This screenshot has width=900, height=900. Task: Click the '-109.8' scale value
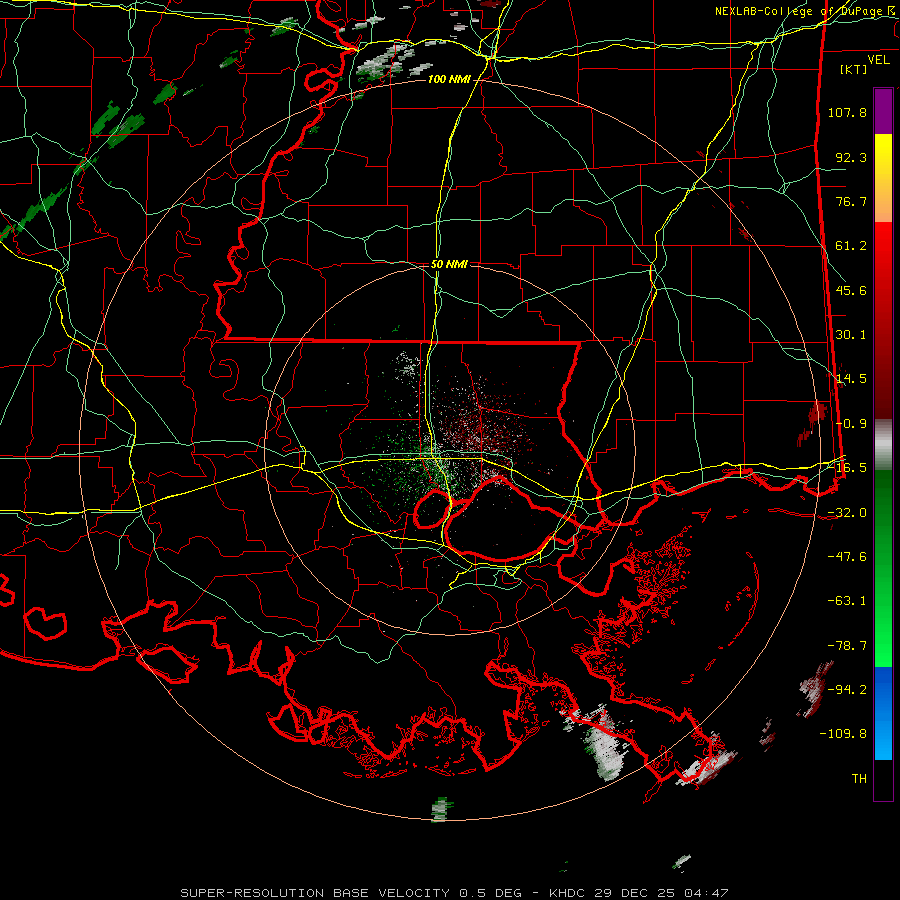coord(844,734)
